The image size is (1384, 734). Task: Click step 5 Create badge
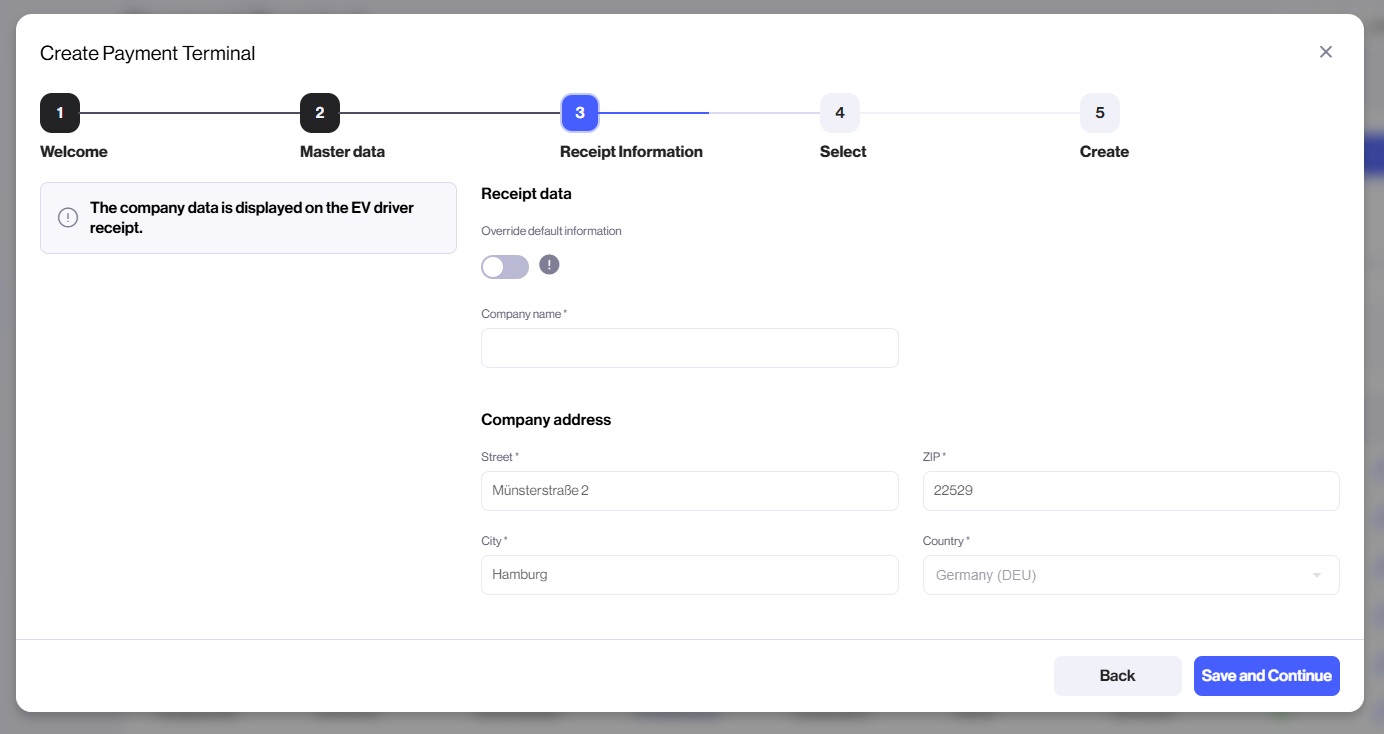coord(1100,113)
